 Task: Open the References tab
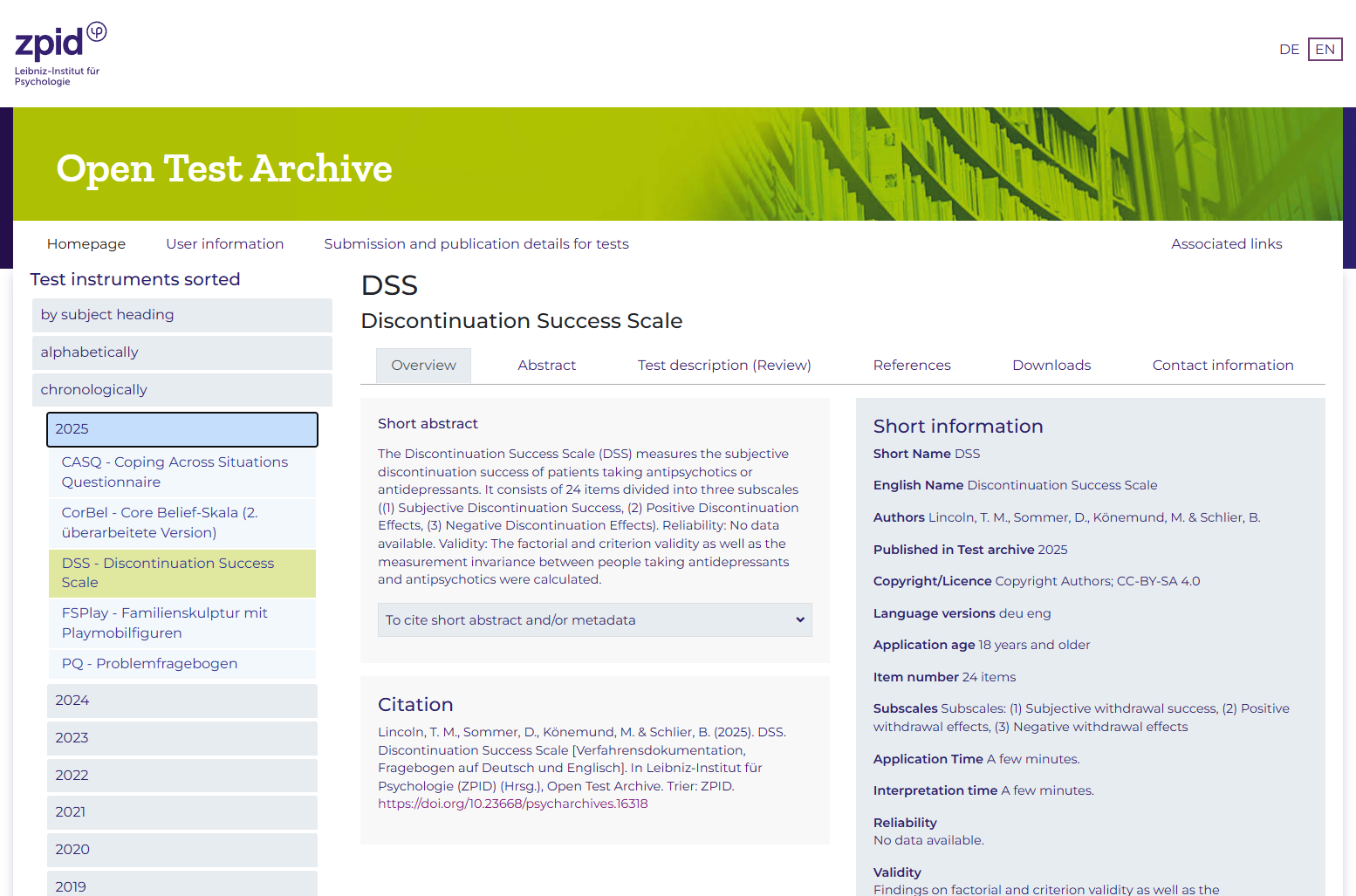(911, 366)
